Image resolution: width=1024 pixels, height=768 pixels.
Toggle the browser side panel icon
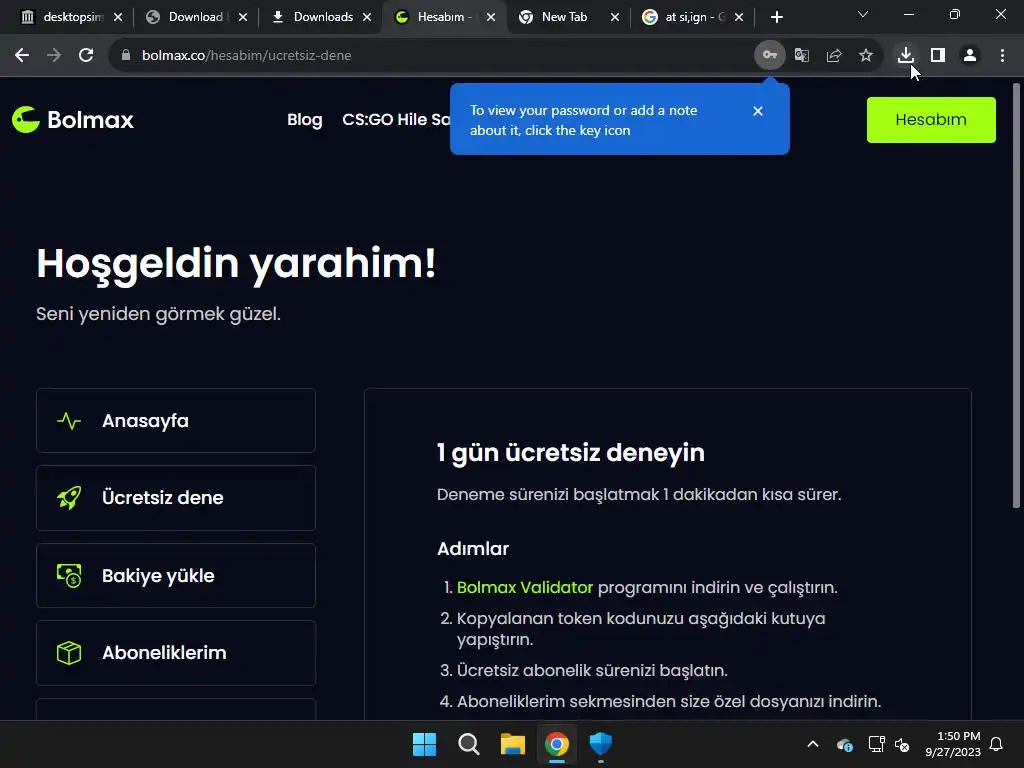(938, 56)
